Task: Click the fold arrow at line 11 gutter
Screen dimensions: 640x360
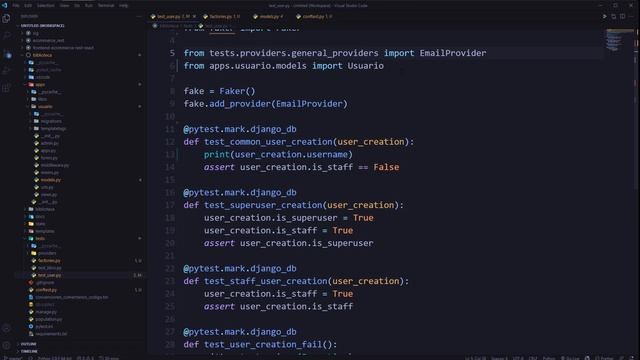Action: tap(178, 122)
